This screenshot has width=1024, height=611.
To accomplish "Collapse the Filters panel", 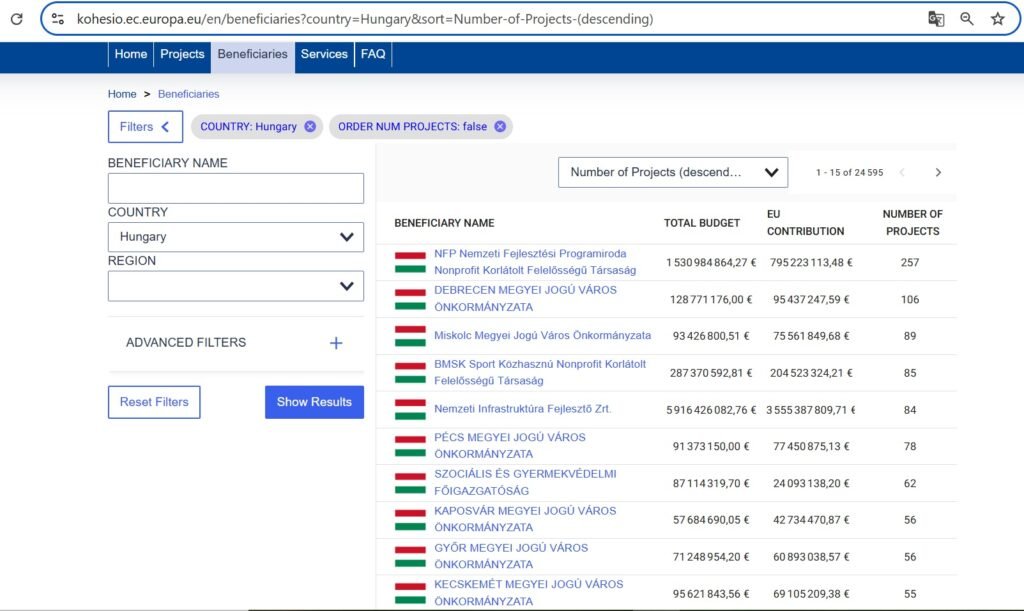I will pos(145,127).
